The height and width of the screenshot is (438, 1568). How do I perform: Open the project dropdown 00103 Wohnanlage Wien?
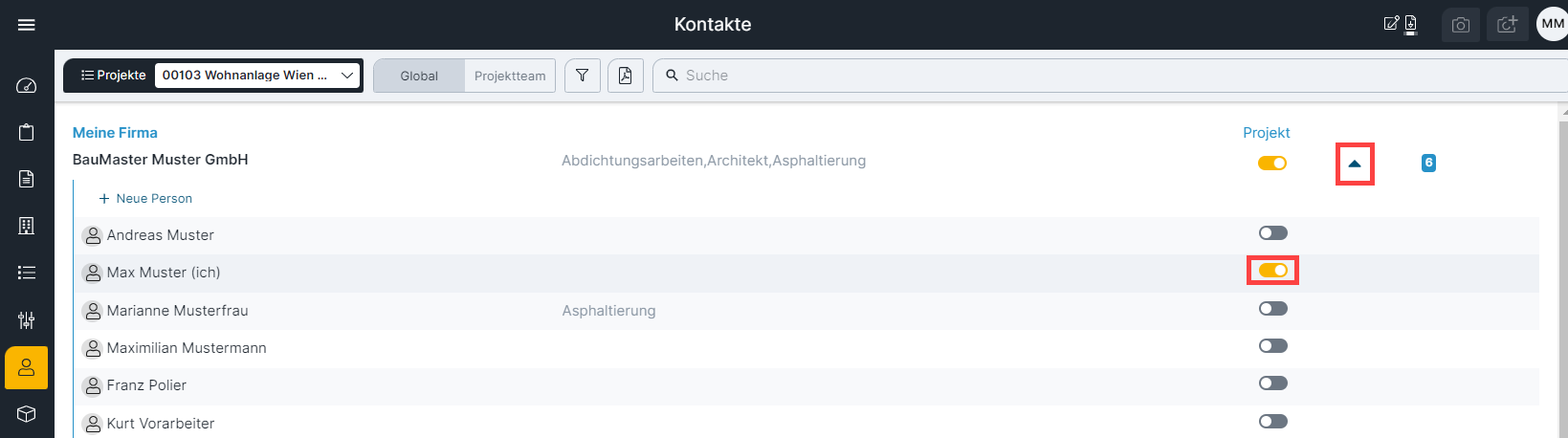point(257,76)
